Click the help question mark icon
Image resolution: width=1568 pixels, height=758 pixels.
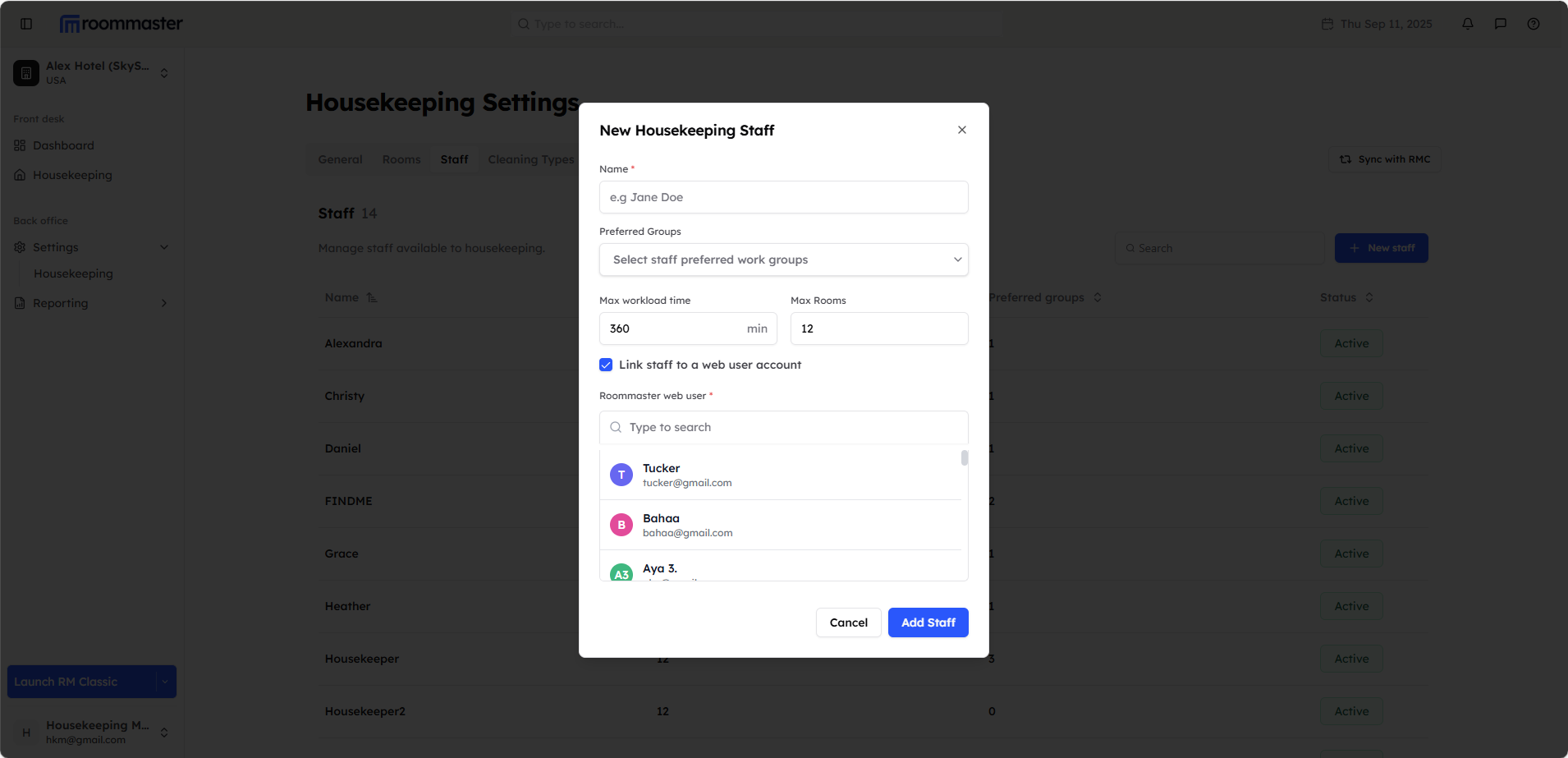tap(1533, 24)
